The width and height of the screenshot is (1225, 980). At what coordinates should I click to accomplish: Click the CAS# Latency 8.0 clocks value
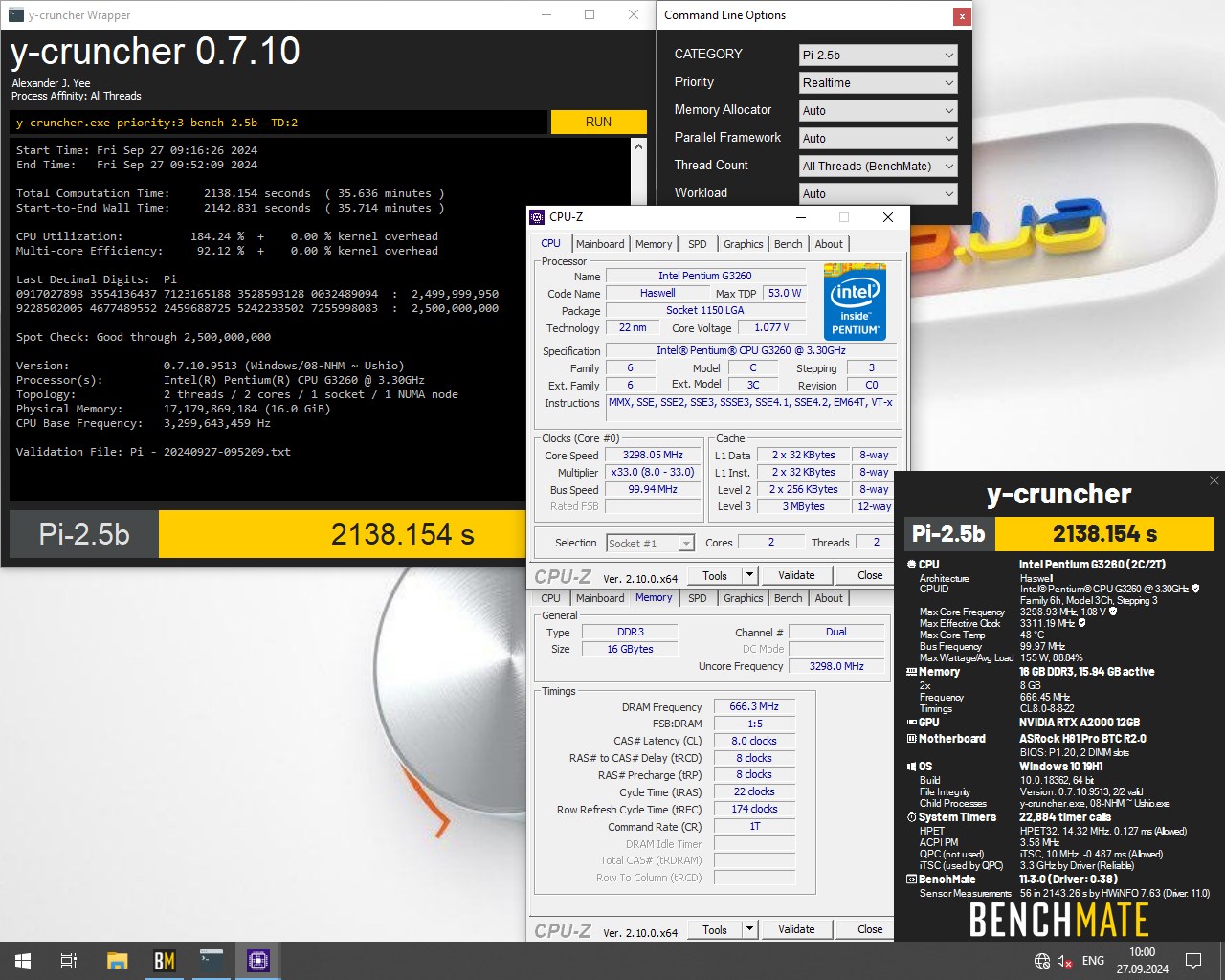[754, 742]
